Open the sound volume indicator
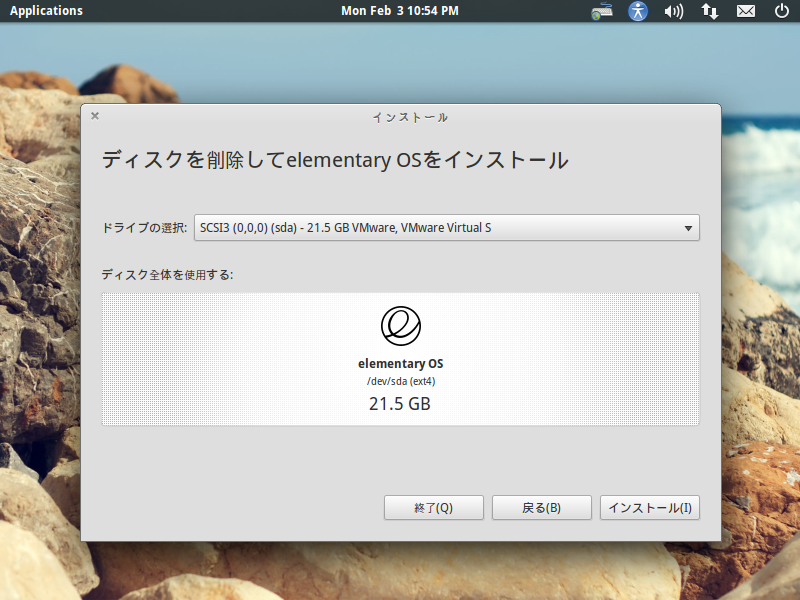800x600 pixels. click(673, 11)
